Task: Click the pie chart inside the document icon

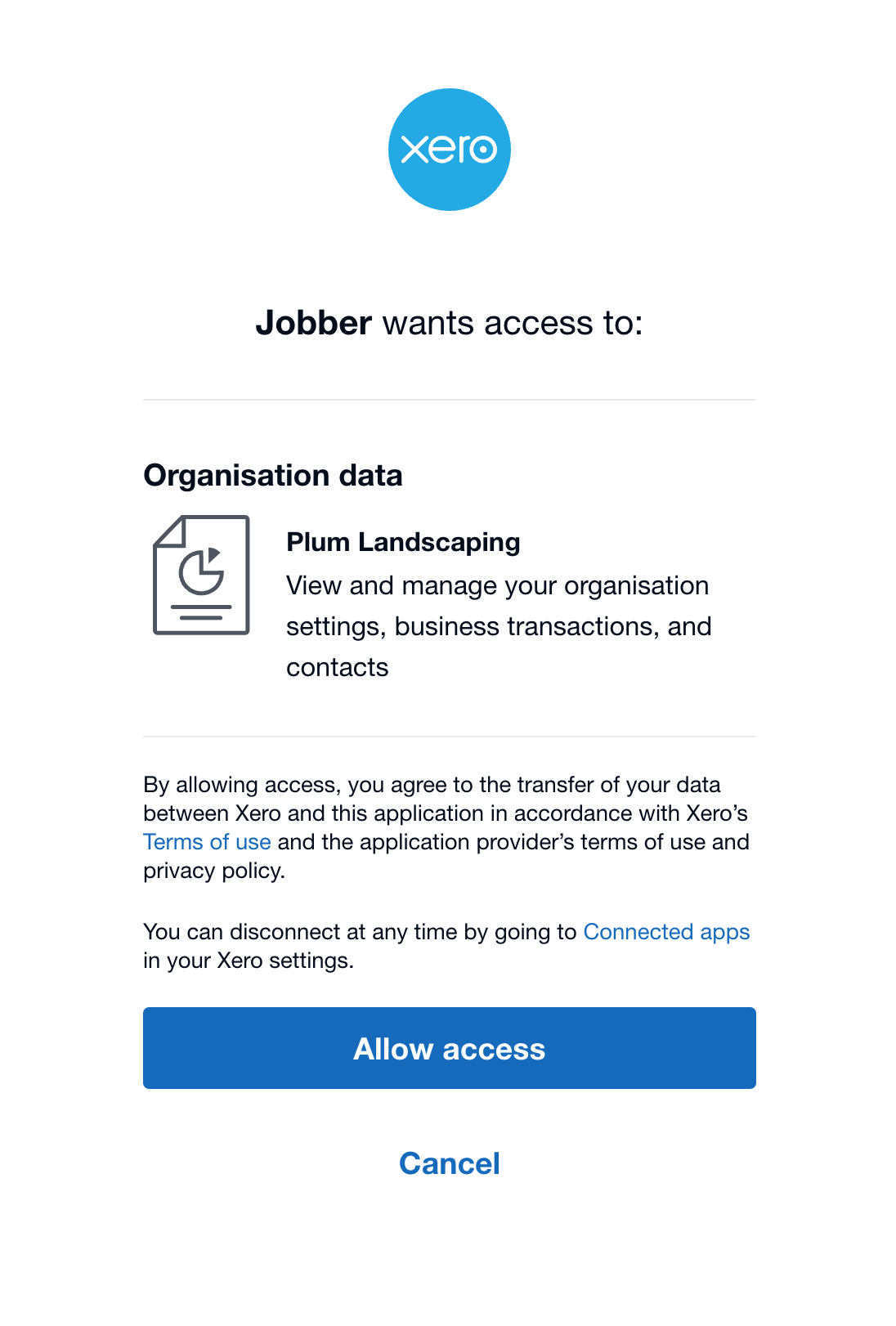Action: point(201,571)
